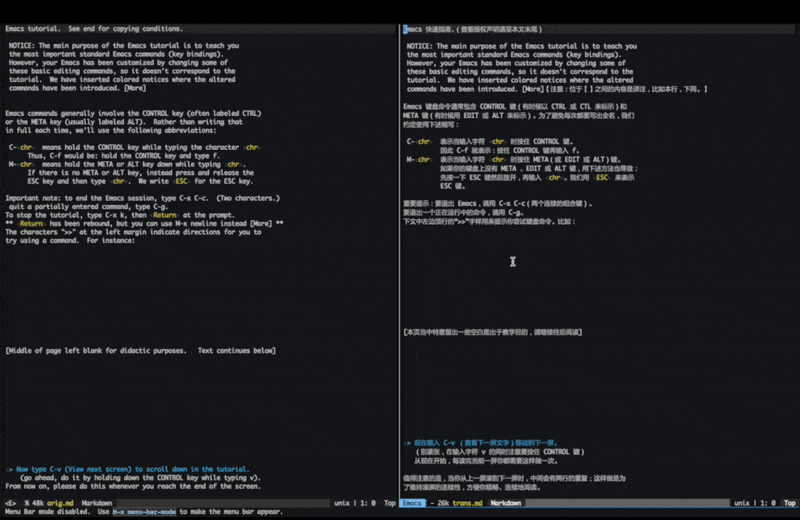
Task: Click the orig.md buffer name in mode line
Action: [60, 503]
